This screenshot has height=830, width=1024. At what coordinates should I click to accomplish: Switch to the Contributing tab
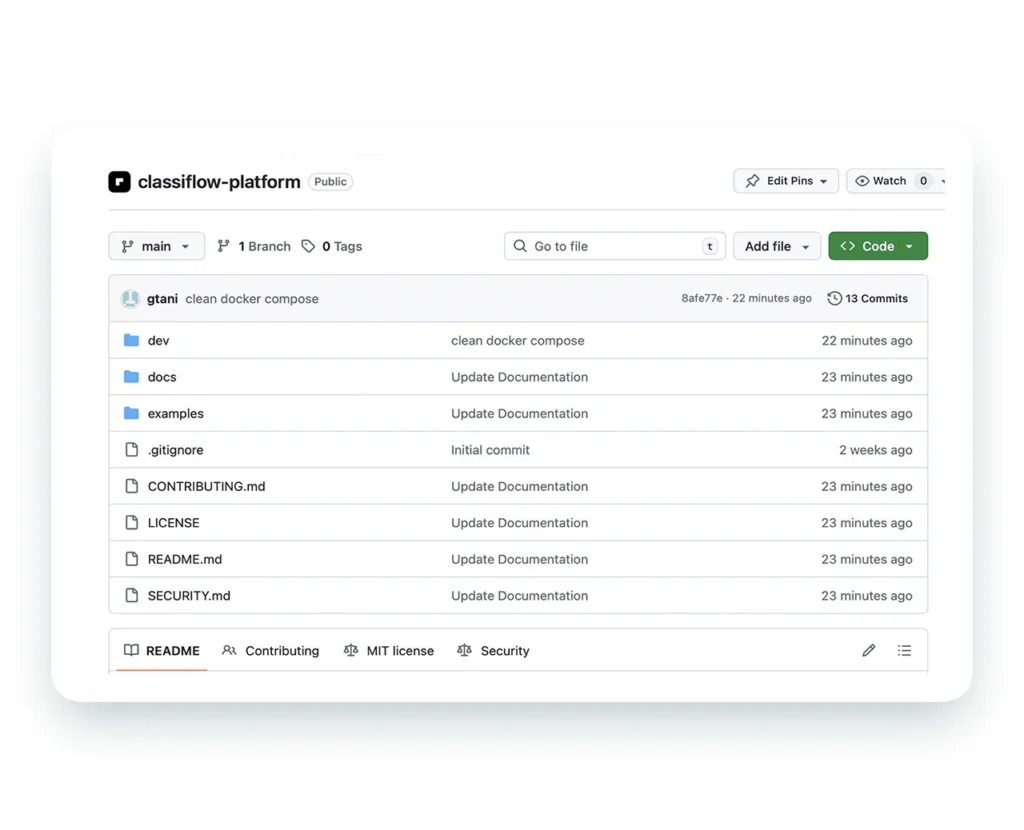(271, 651)
